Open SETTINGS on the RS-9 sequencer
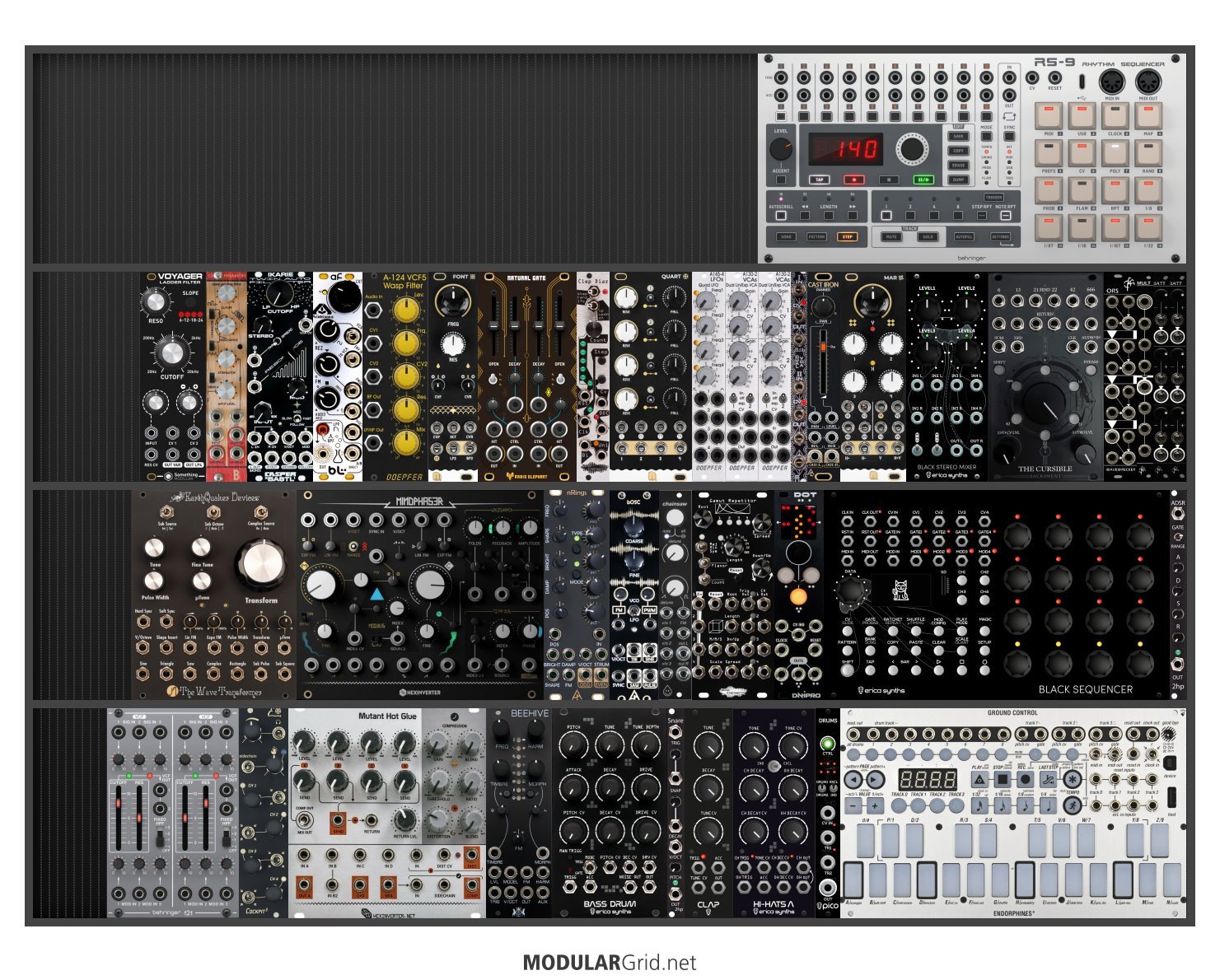The width and height of the screenshot is (1220, 980). [1000, 236]
